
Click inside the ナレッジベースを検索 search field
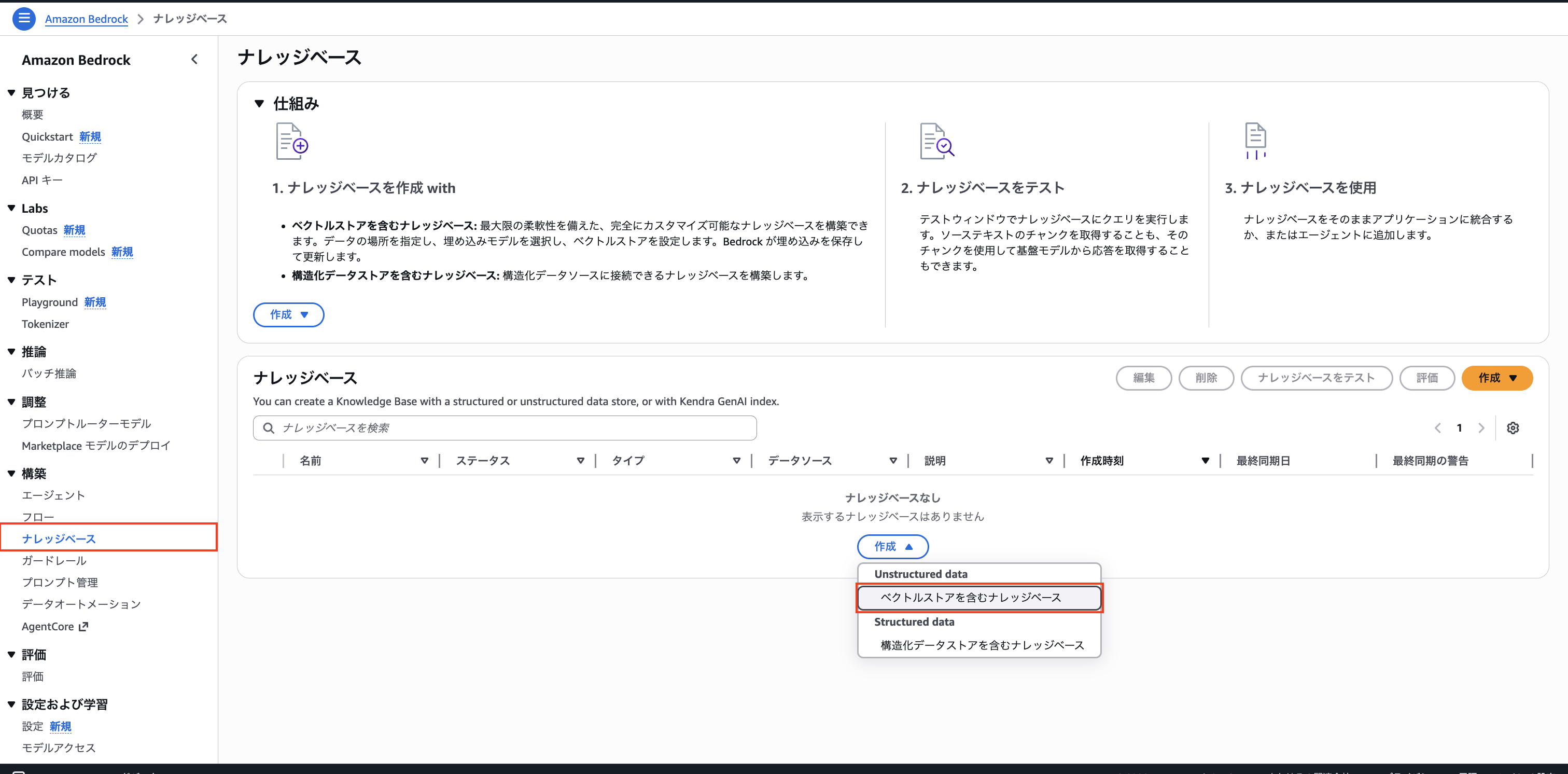click(505, 428)
